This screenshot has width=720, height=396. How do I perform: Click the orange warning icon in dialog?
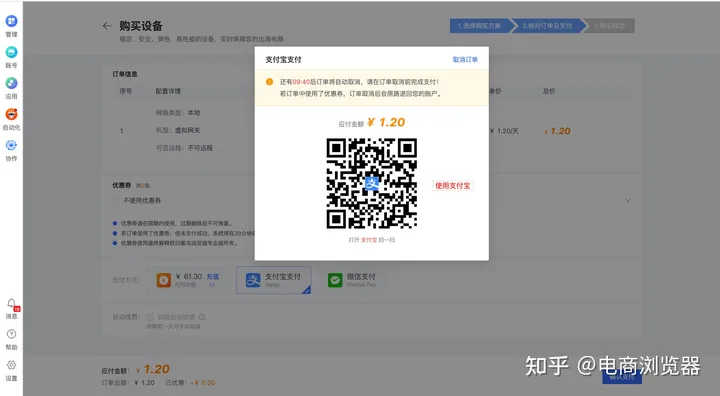tap(270, 82)
